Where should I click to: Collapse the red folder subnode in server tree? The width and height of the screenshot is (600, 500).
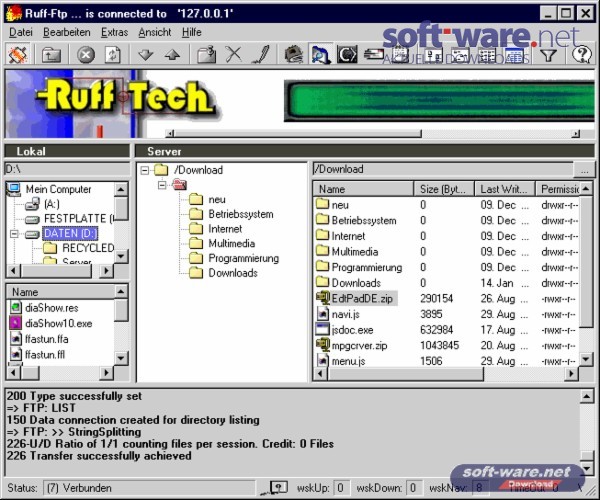pos(162,185)
